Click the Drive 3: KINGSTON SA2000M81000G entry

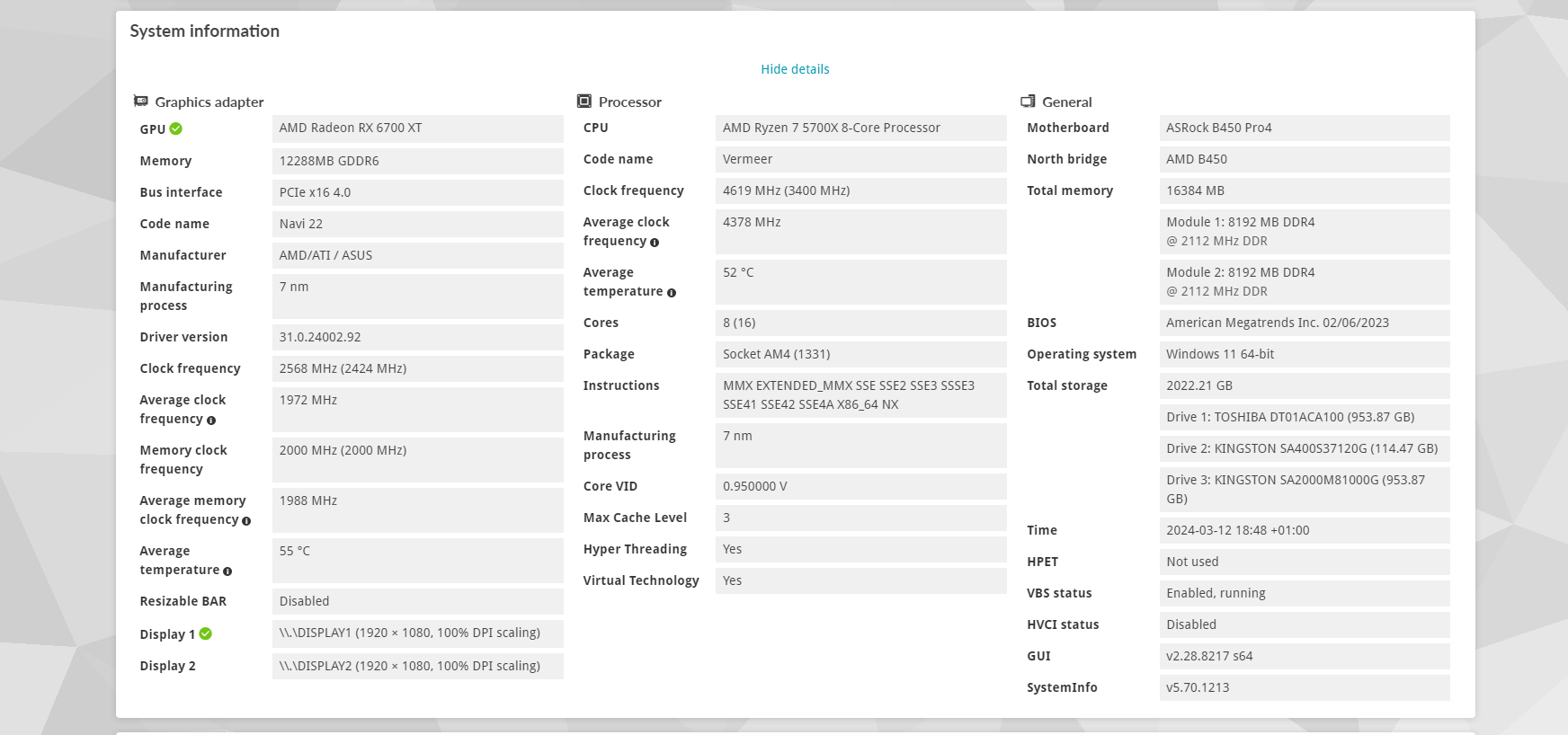tap(1305, 490)
